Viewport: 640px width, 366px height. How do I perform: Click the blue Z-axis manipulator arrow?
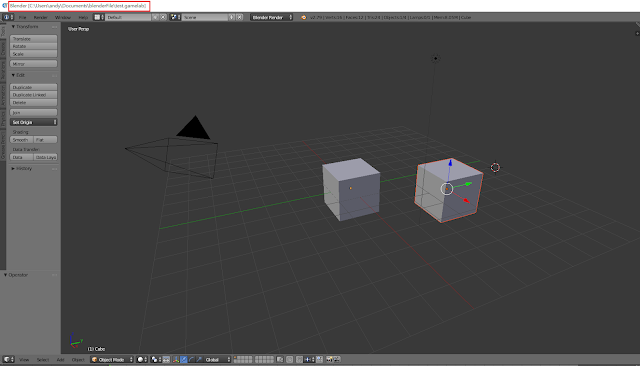[450, 163]
